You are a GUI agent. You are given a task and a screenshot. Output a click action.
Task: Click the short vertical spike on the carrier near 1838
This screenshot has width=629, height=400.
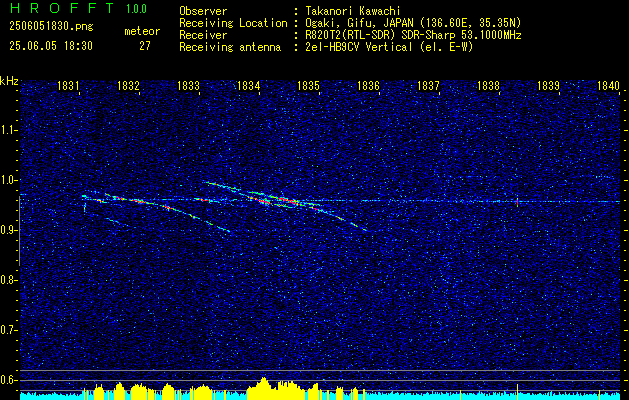517,201
